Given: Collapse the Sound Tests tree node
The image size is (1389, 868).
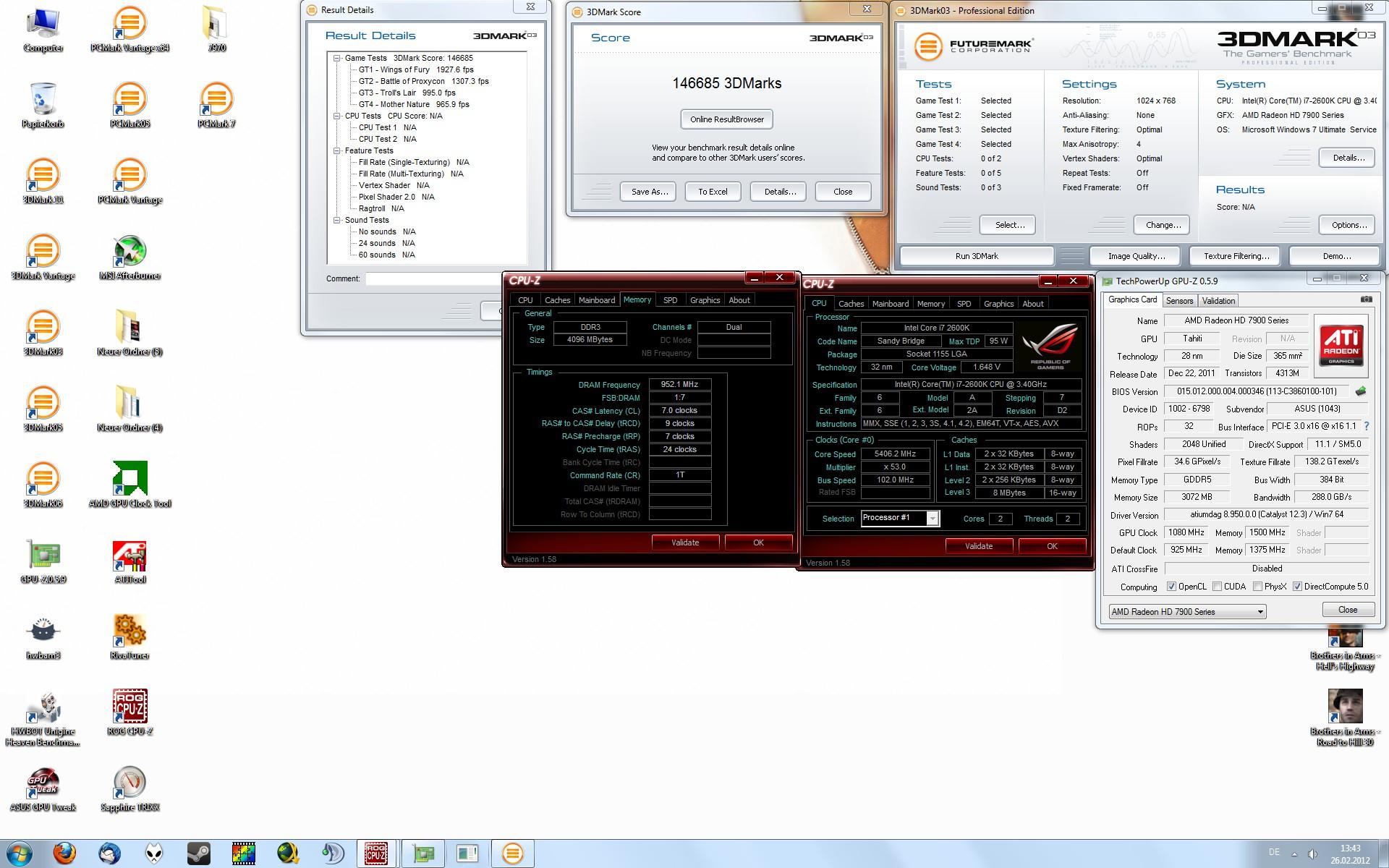Looking at the screenshot, I should (x=337, y=220).
